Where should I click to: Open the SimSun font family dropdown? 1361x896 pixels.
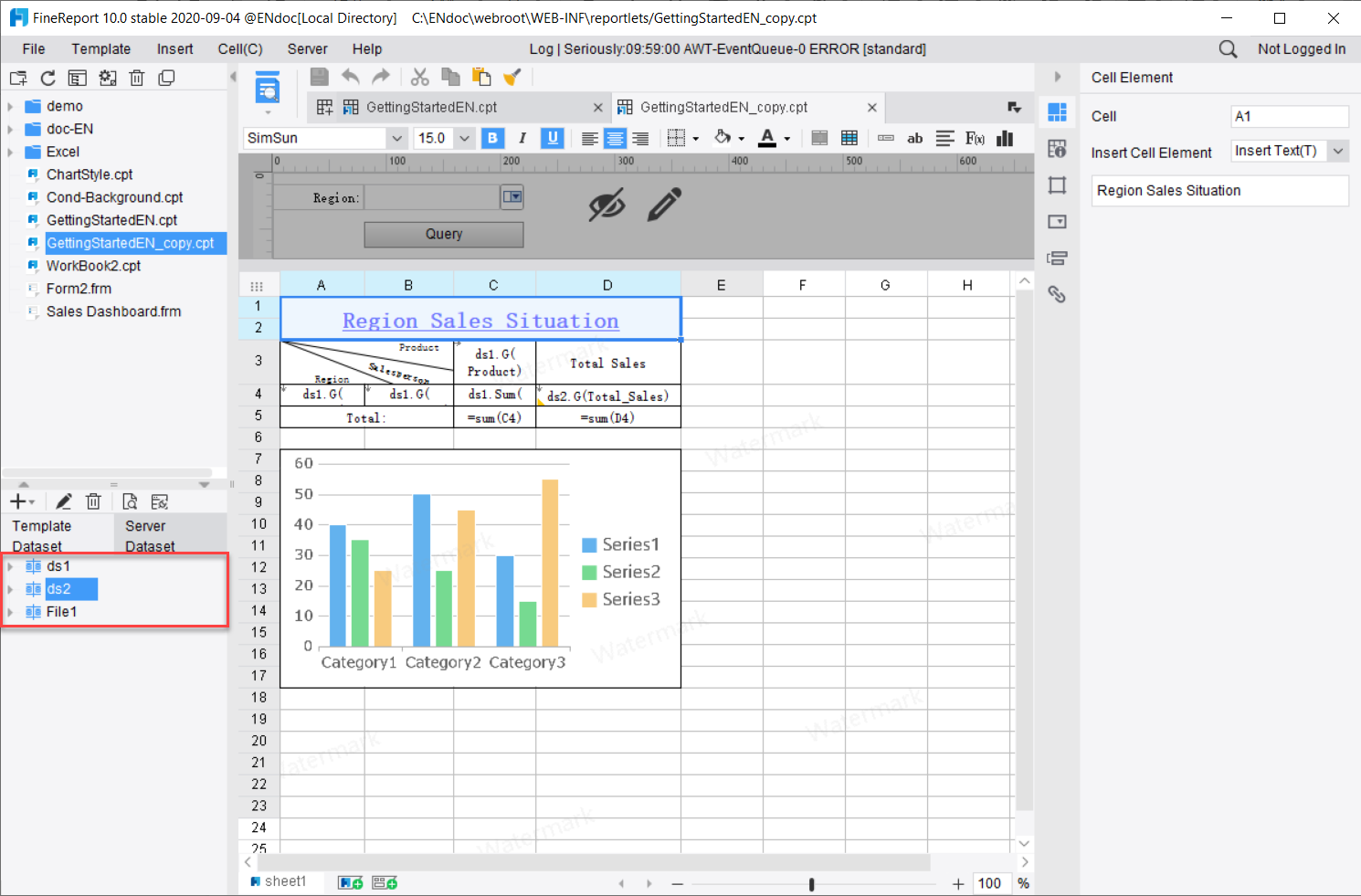pyautogui.click(x=396, y=138)
